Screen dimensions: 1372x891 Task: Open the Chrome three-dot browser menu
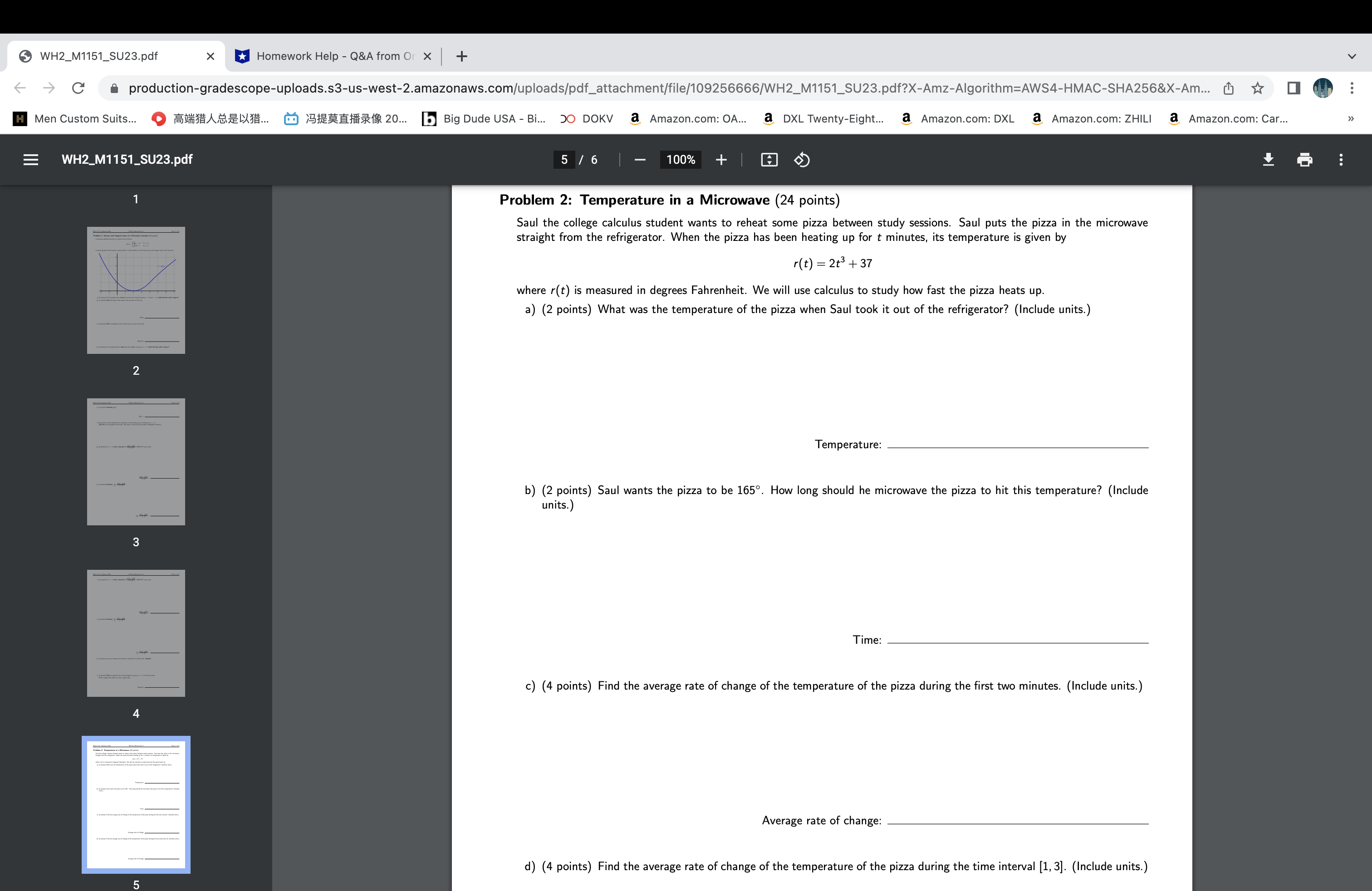click(x=1353, y=88)
